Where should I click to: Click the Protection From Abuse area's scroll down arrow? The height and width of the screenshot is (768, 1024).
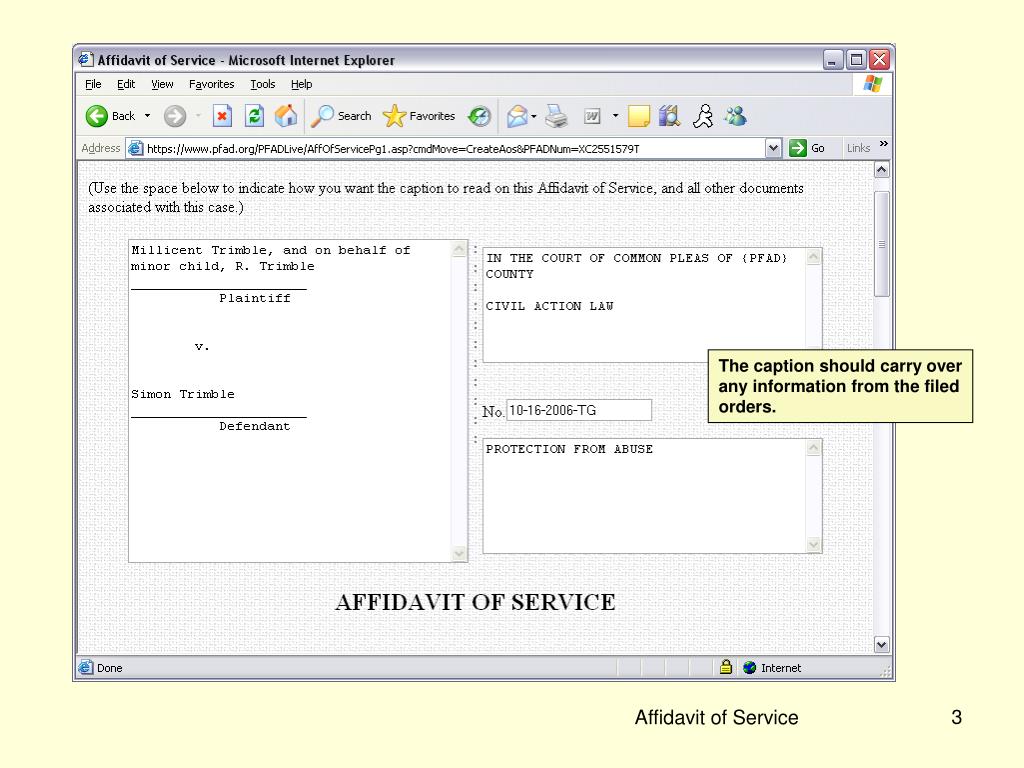coord(814,545)
